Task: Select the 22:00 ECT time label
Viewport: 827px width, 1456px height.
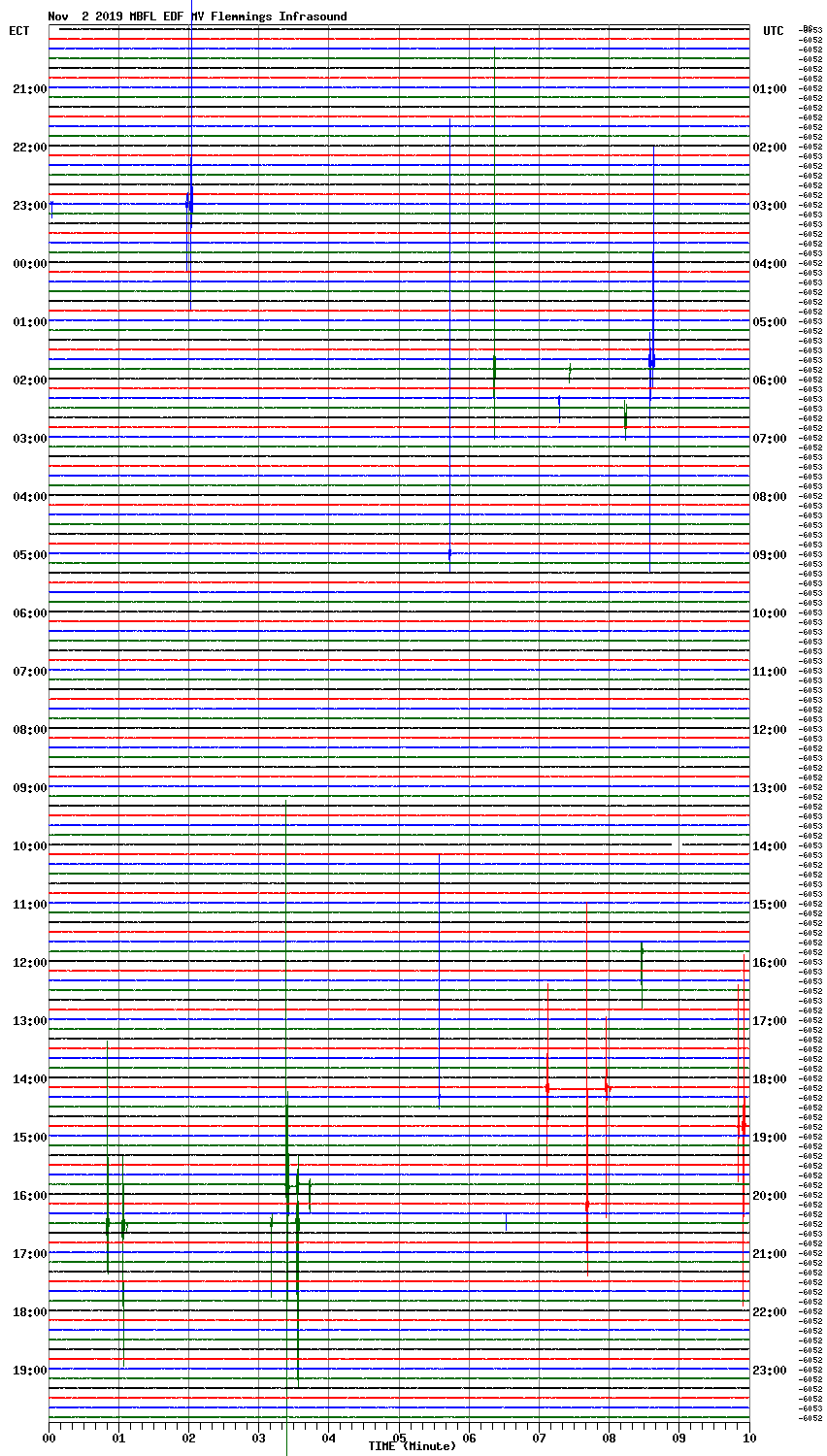Action: pyautogui.click(x=29, y=148)
